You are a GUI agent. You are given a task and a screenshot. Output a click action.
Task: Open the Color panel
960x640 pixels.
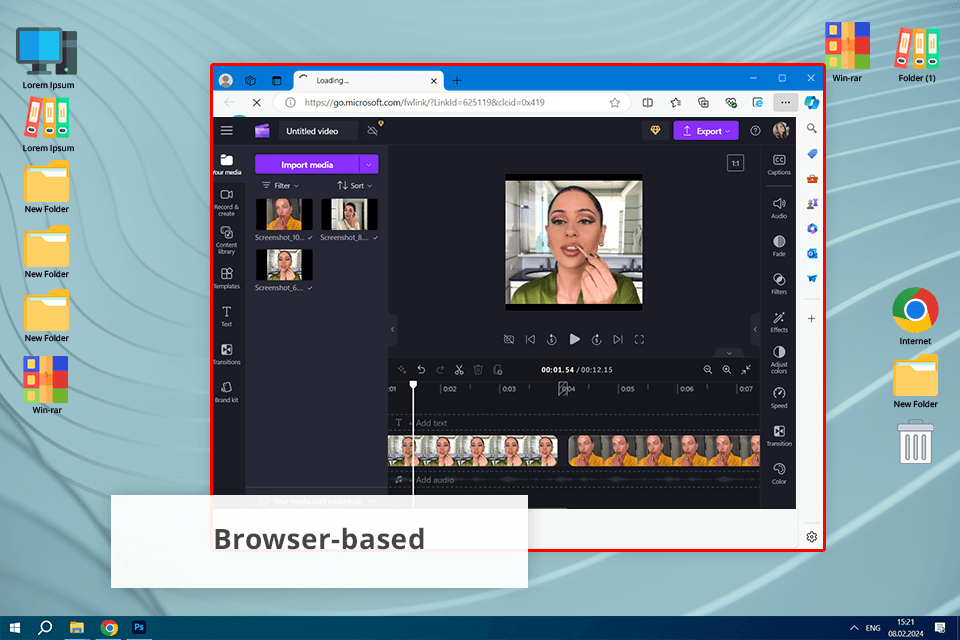pyautogui.click(x=779, y=473)
